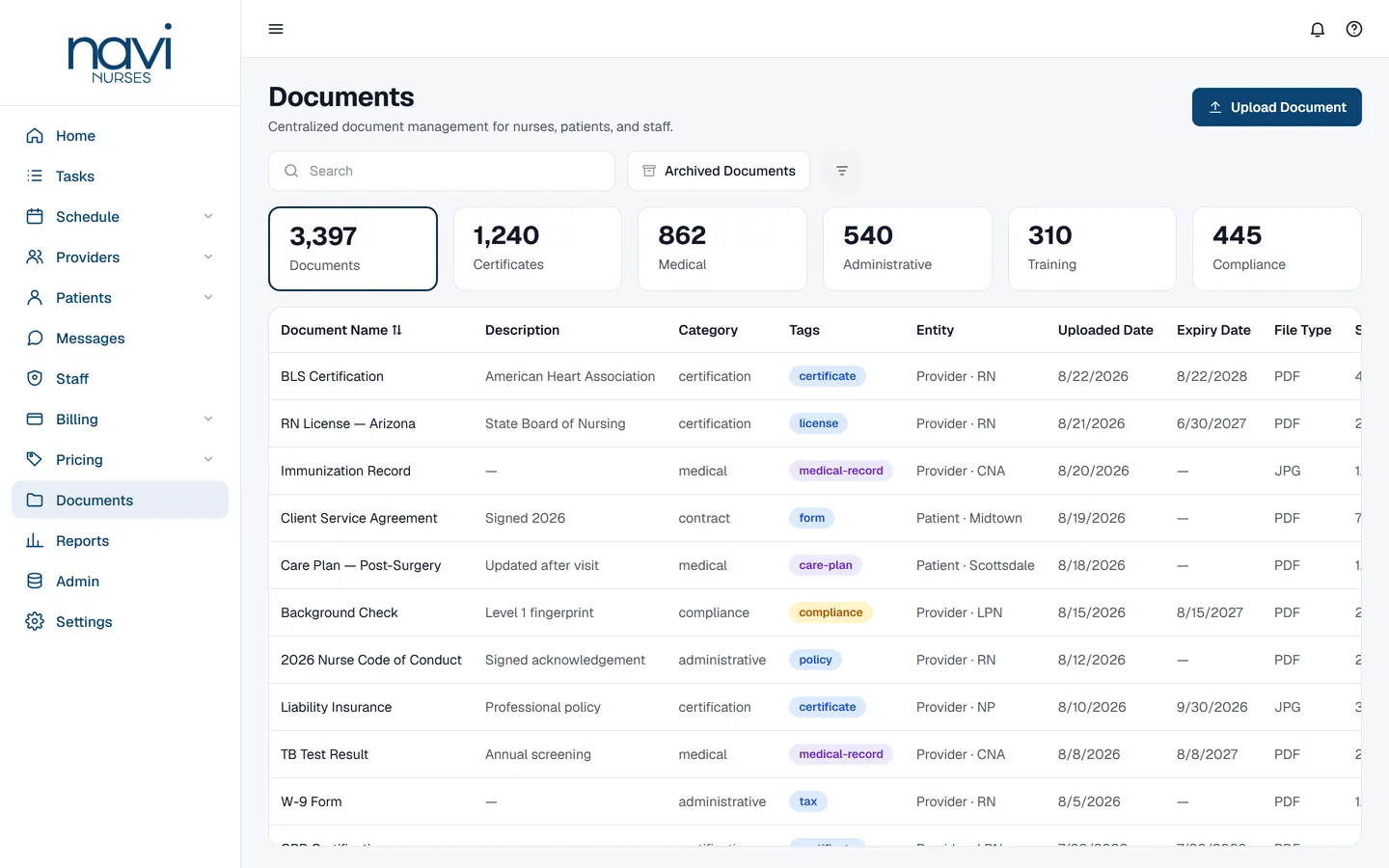Click the Patients person icon
Image resolution: width=1389 pixels, height=868 pixels.
click(35, 298)
